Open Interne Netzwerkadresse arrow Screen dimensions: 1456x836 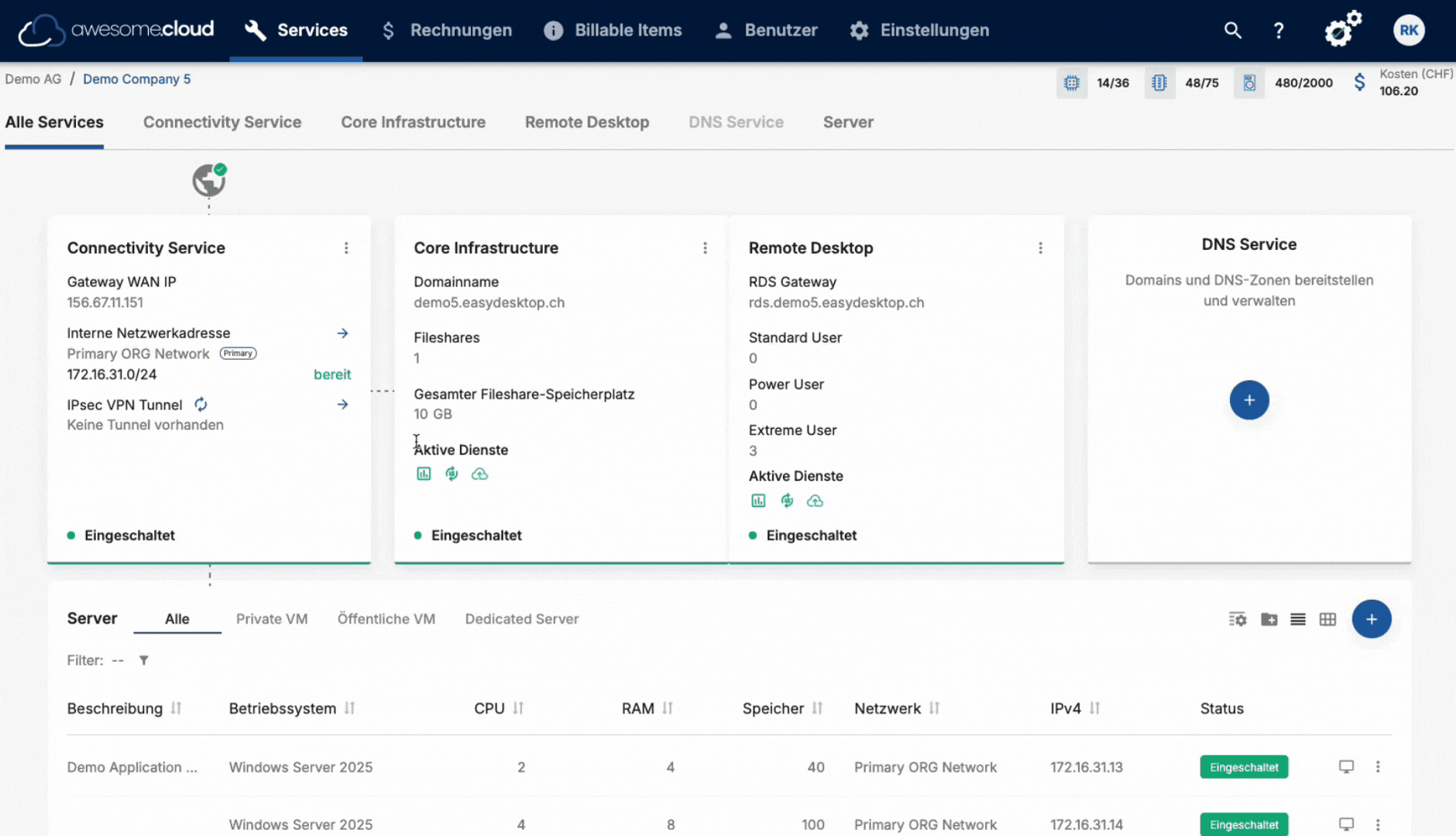(x=342, y=333)
